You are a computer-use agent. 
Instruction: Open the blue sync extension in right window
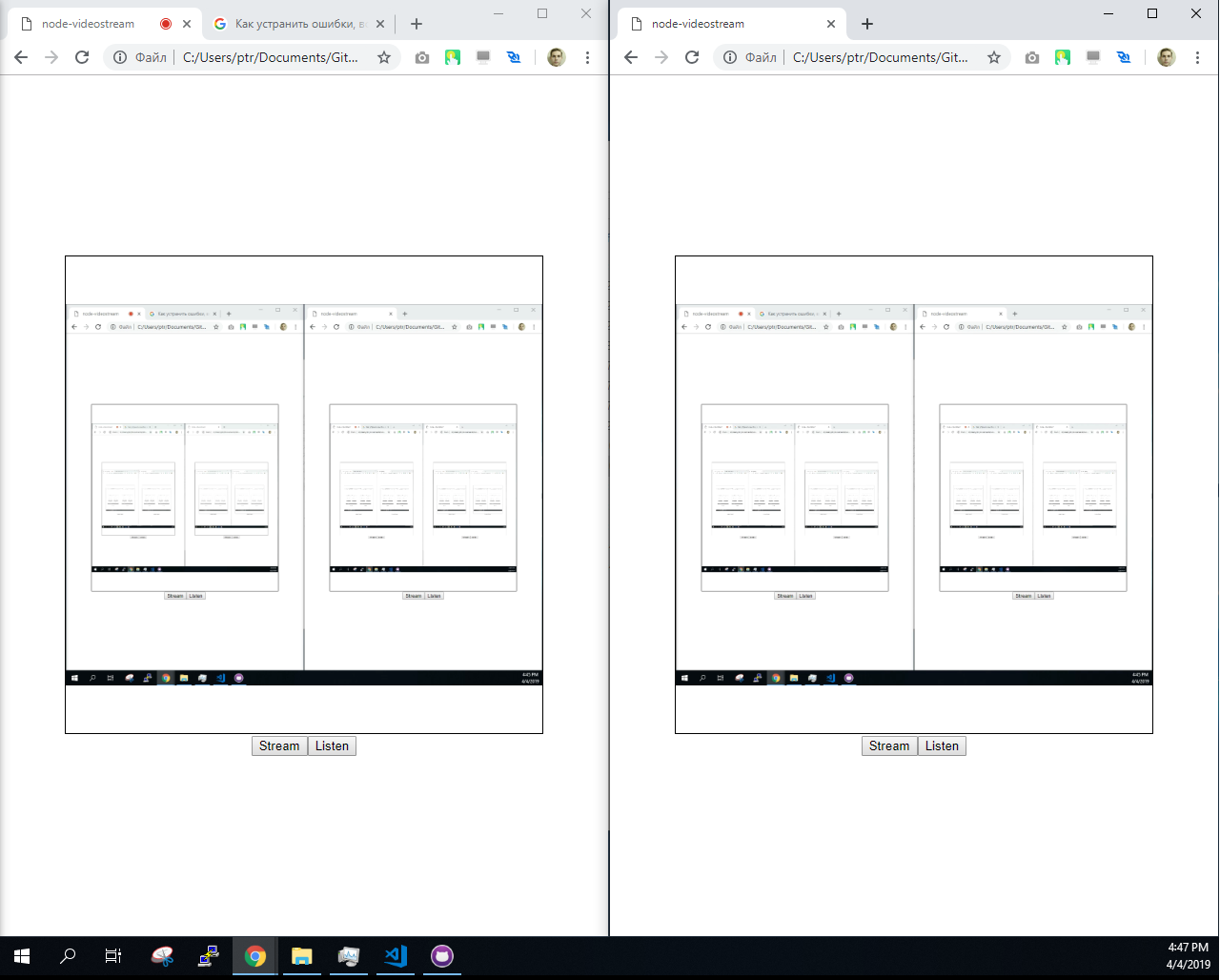tap(1124, 57)
